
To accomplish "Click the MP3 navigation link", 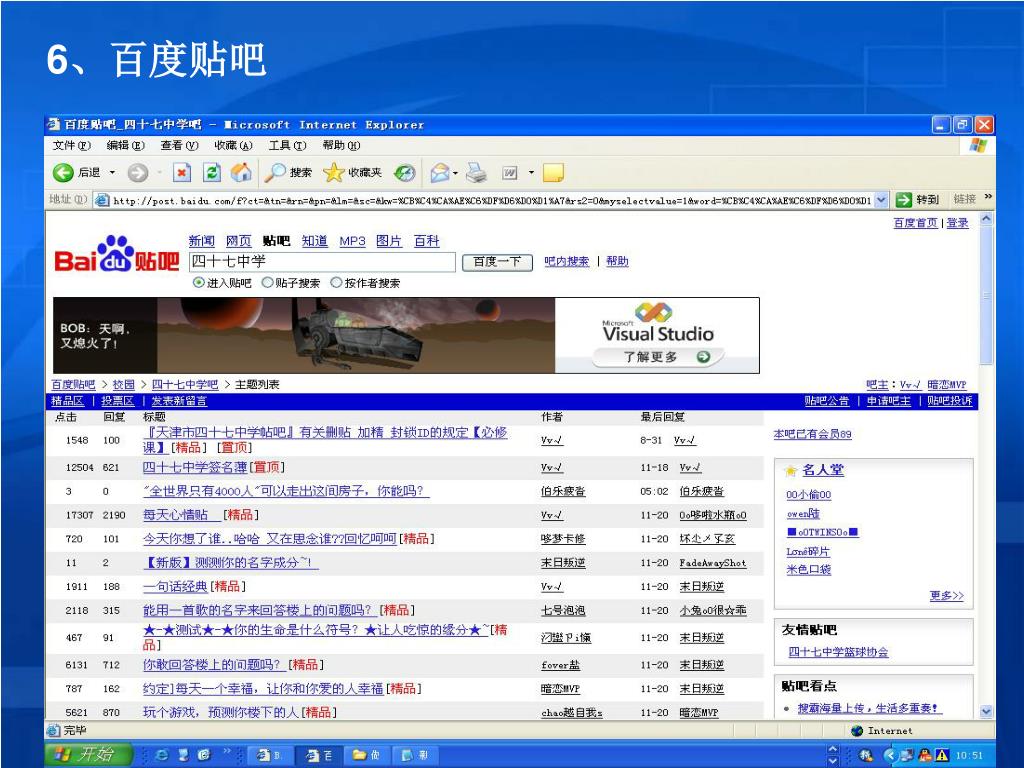I will point(352,241).
